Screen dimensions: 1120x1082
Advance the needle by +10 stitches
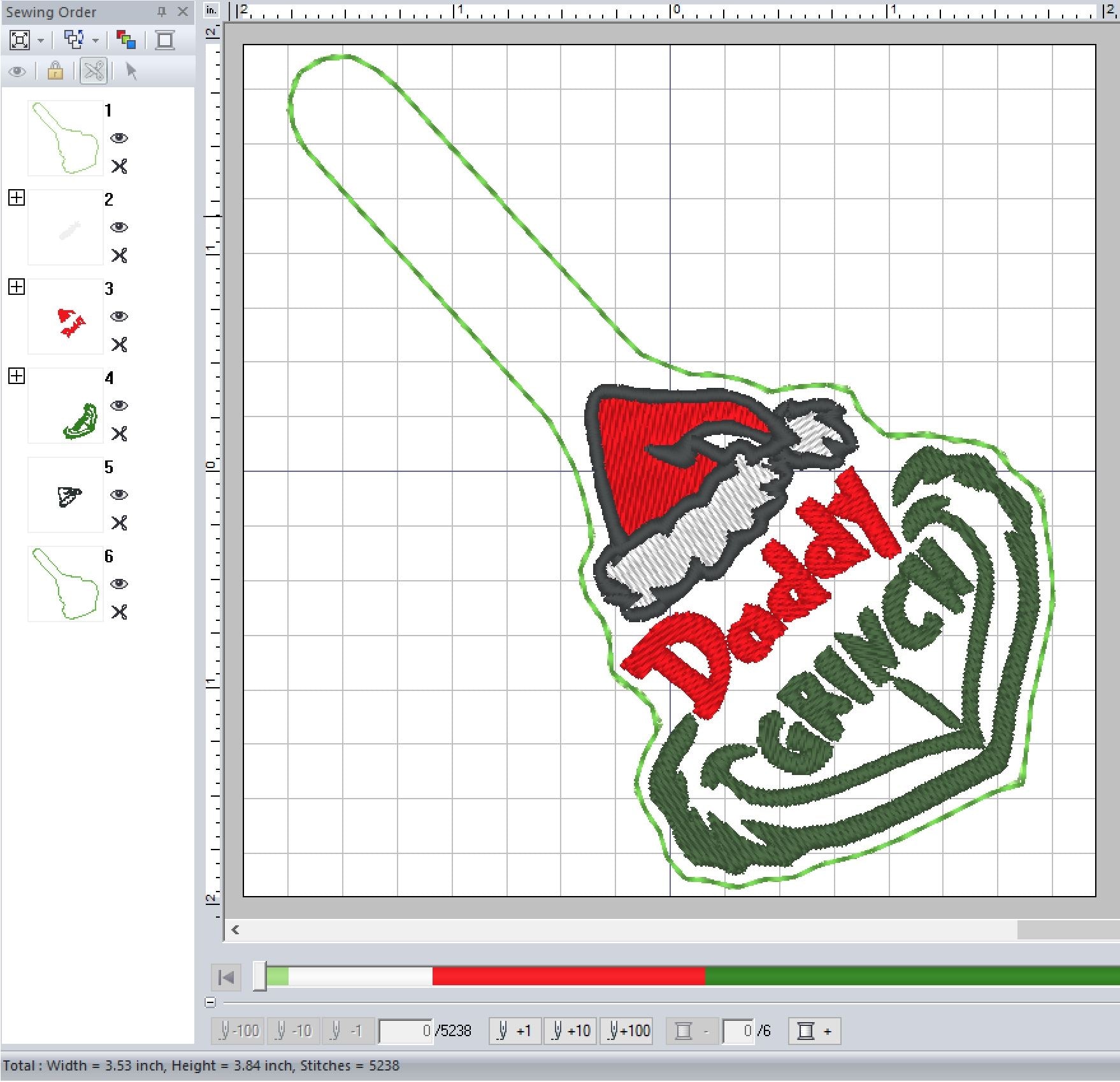(570, 1031)
